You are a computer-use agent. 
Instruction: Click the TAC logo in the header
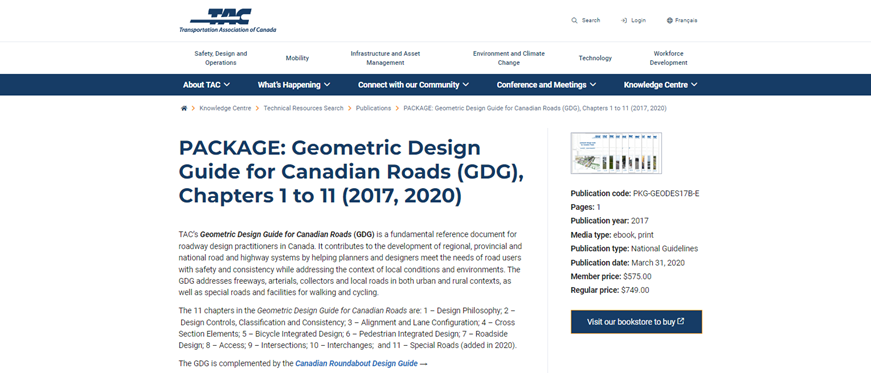point(227,21)
